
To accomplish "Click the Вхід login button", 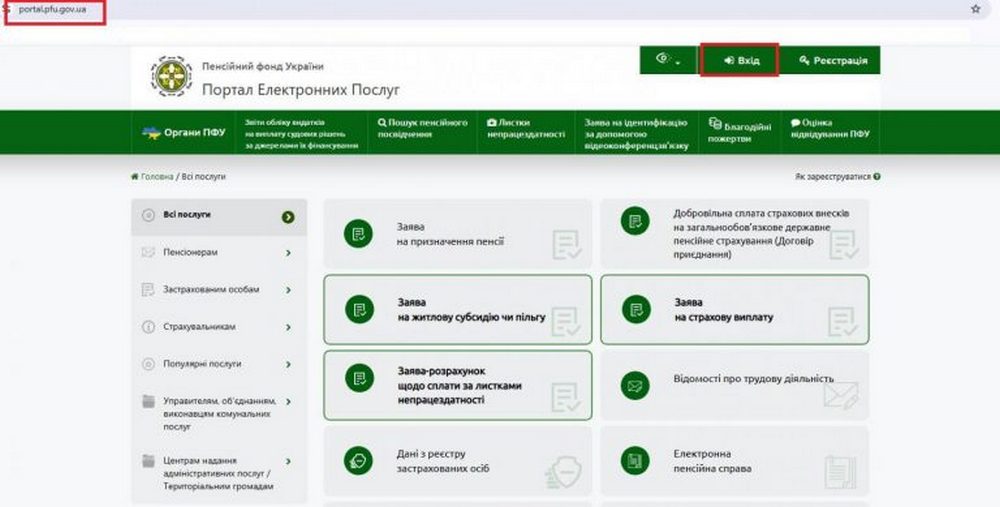I will pos(740,61).
